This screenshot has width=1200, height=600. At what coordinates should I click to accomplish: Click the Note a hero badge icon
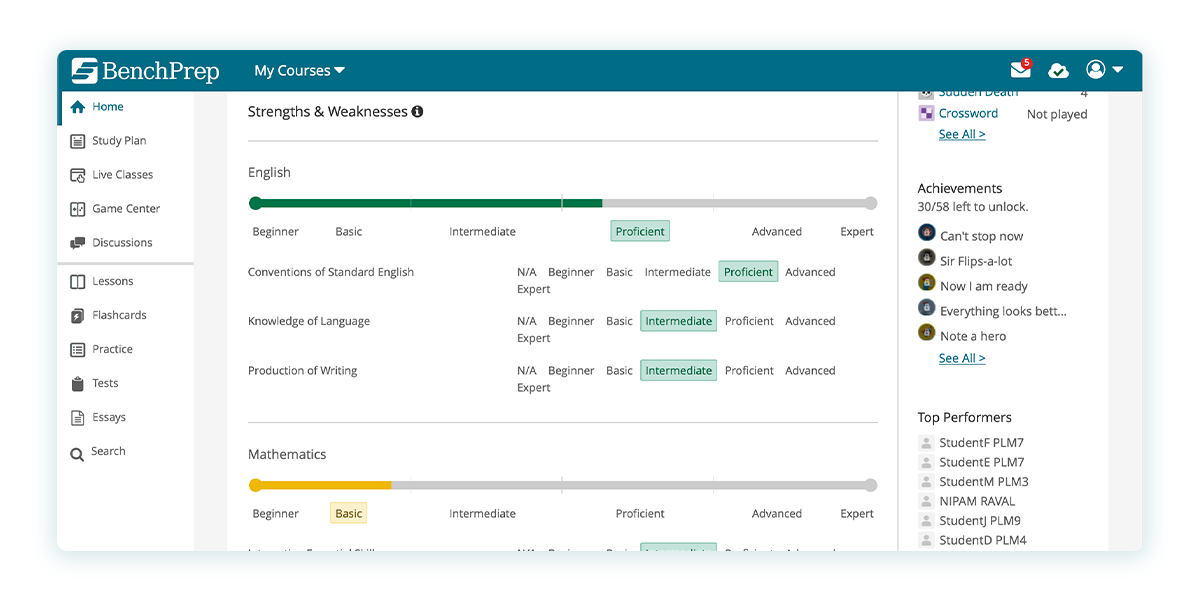pos(927,333)
